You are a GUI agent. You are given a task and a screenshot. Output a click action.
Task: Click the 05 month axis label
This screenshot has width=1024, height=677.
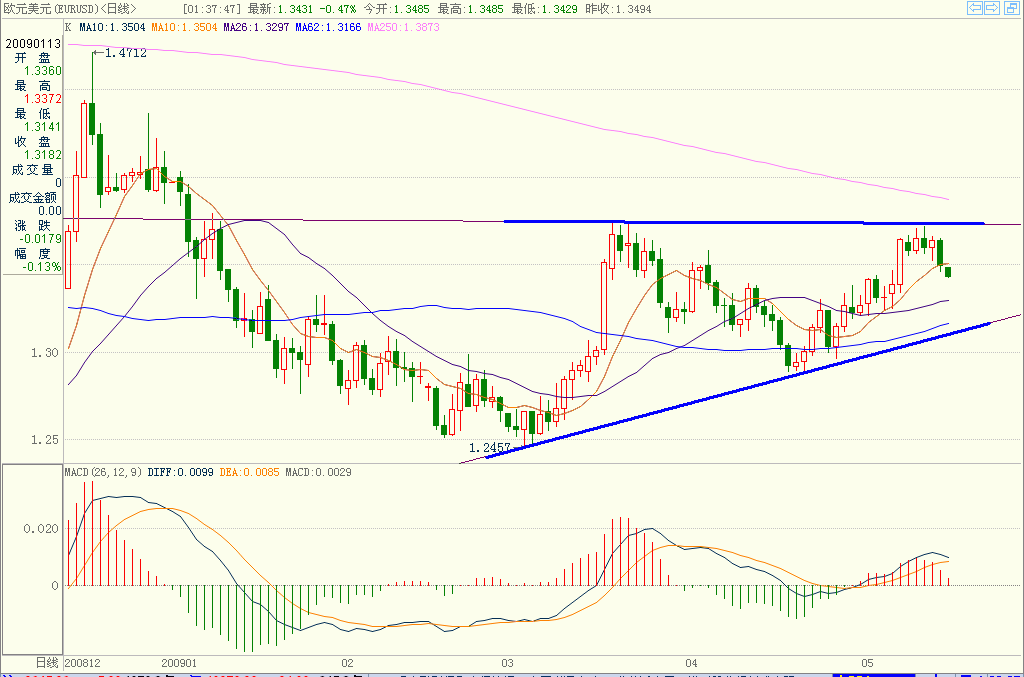tap(867, 663)
